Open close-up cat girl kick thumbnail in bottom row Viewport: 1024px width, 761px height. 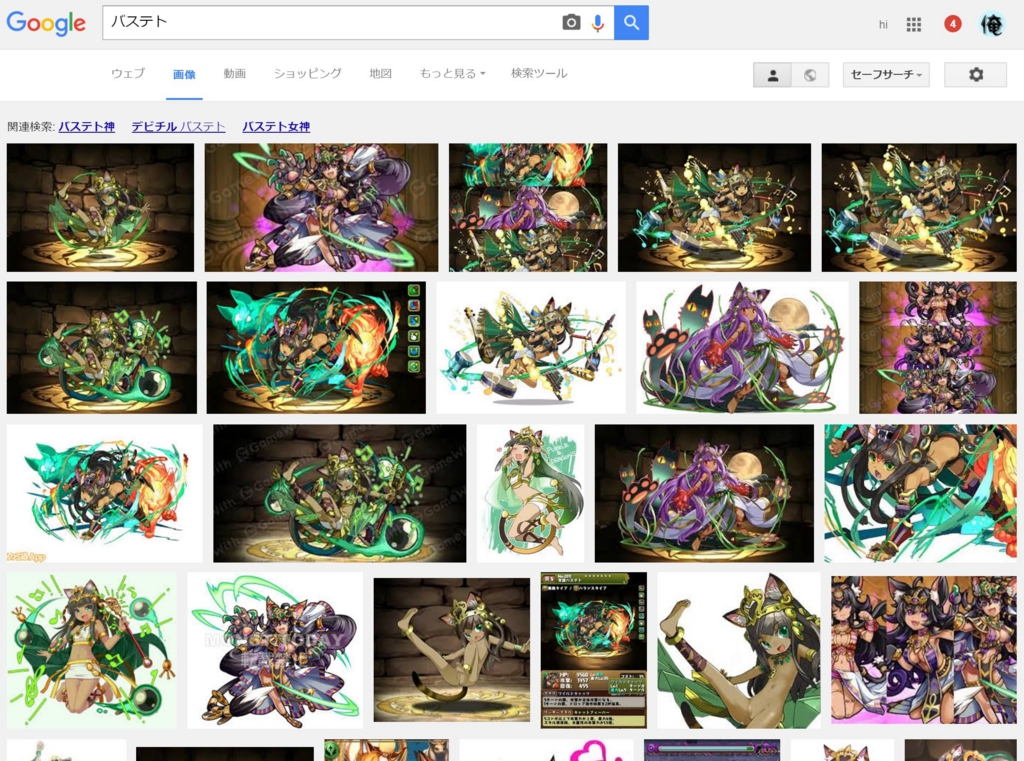tap(739, 650)
